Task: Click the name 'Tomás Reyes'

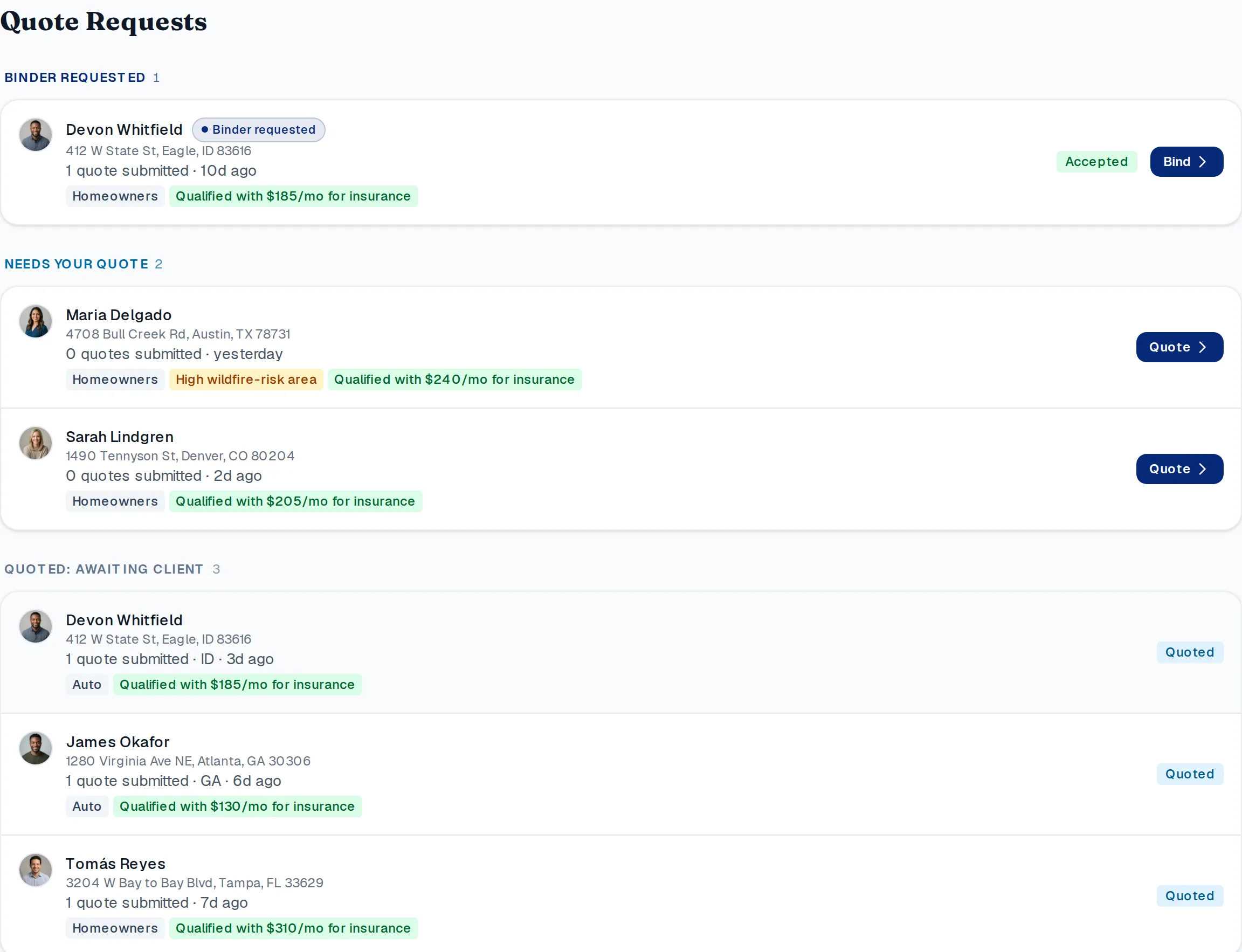Action: (x=115, y=864)
